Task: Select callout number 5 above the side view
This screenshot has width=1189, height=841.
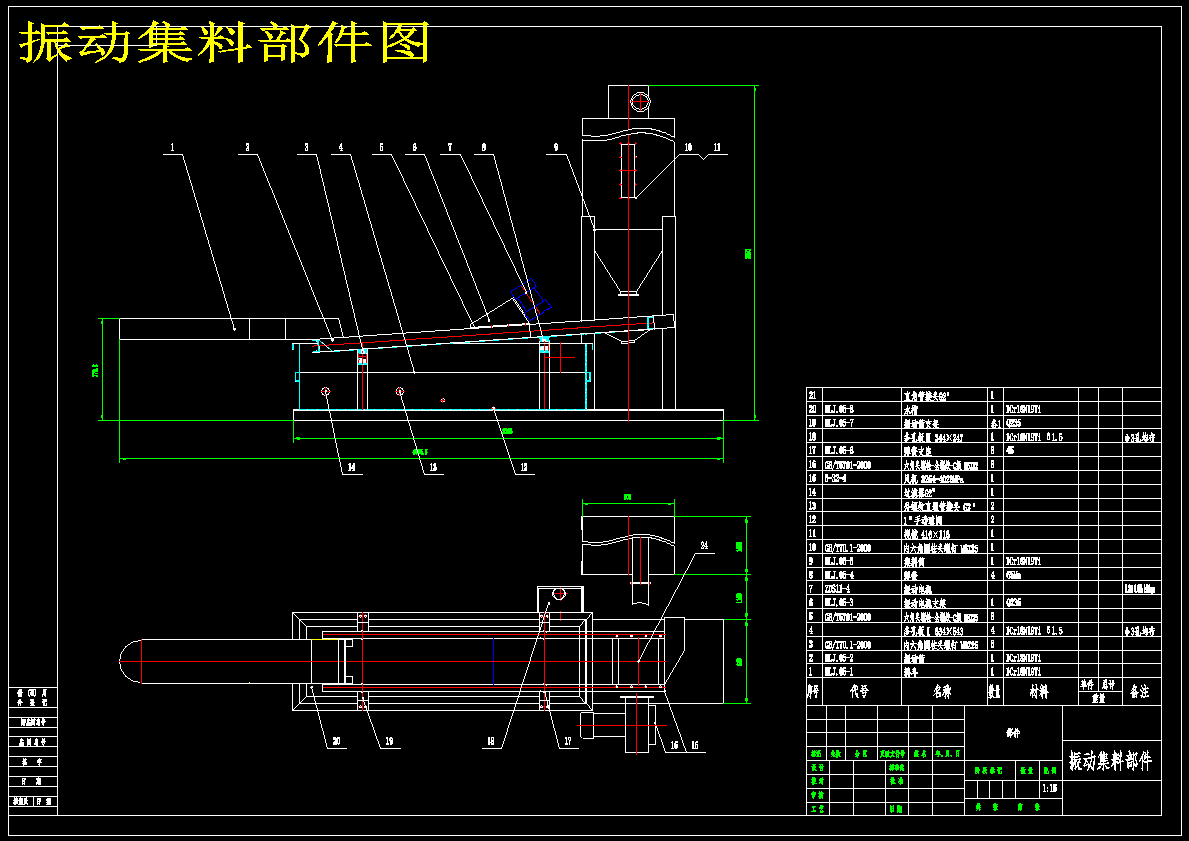Action: coord(381,147)
